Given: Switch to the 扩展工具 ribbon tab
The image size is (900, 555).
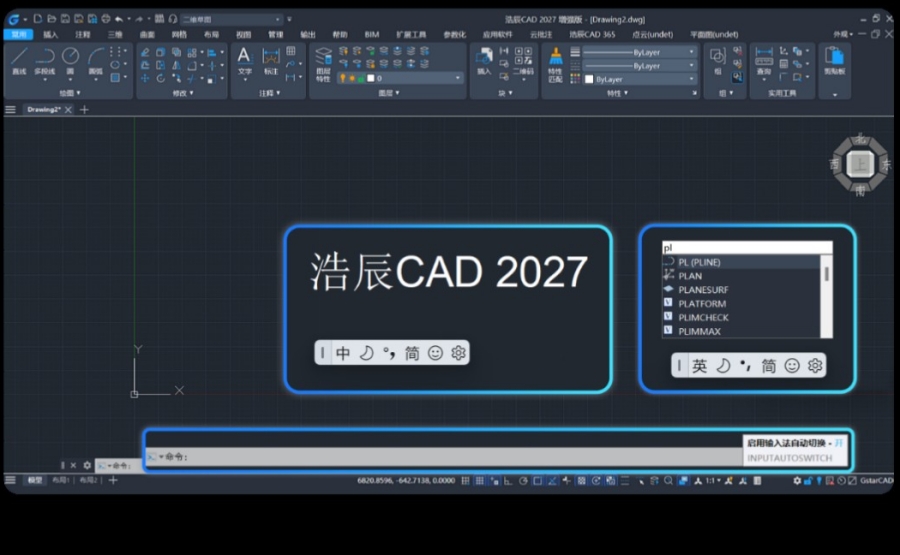Looking at the screenshot, I should pyautogui.click(x=411, y=34).
